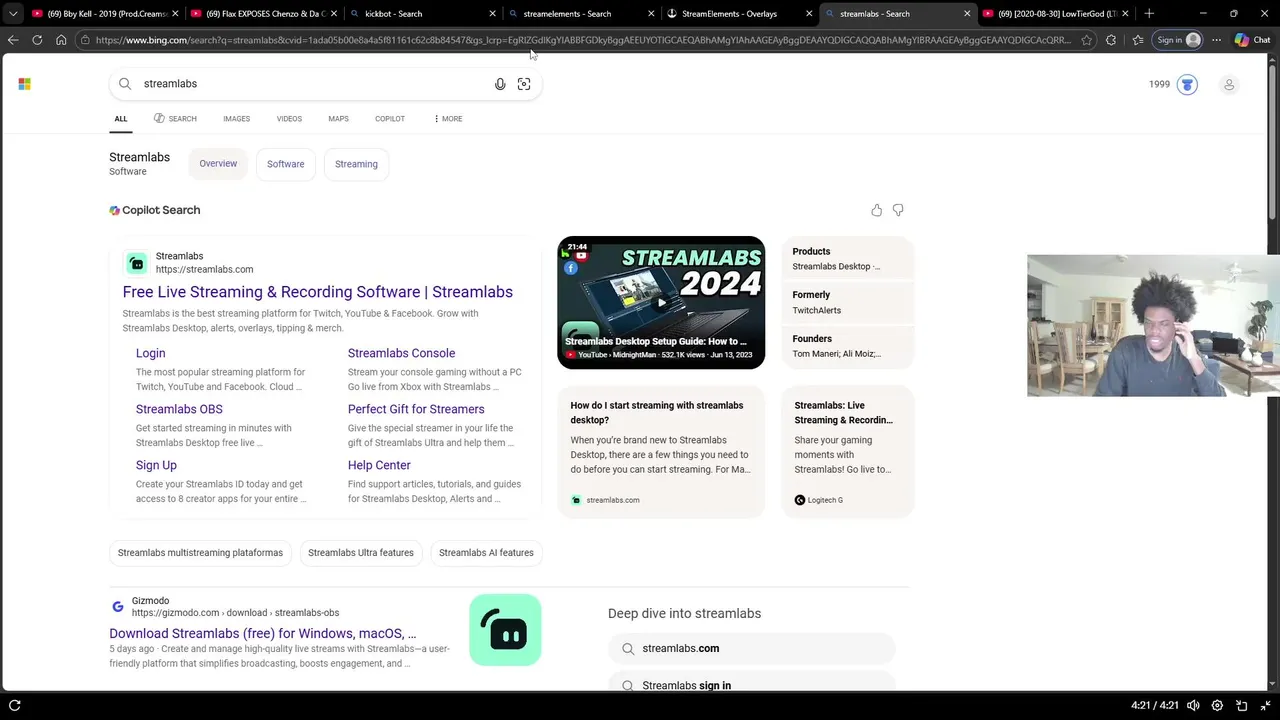Switch to the Flax EXPOSES Chenzo tab
The image size is (1280, 720).
point(263,14)
